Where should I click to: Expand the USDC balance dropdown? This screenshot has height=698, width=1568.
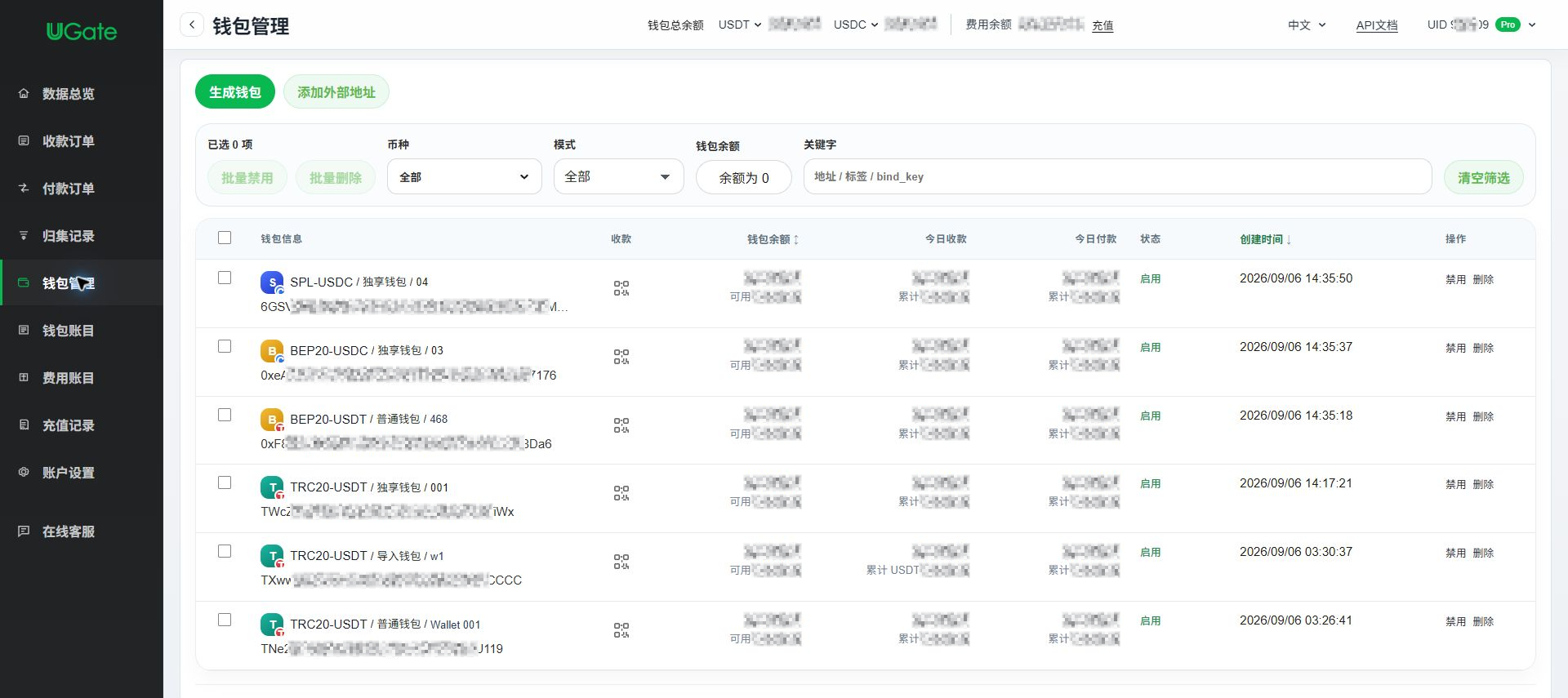(x=856, y=24)
